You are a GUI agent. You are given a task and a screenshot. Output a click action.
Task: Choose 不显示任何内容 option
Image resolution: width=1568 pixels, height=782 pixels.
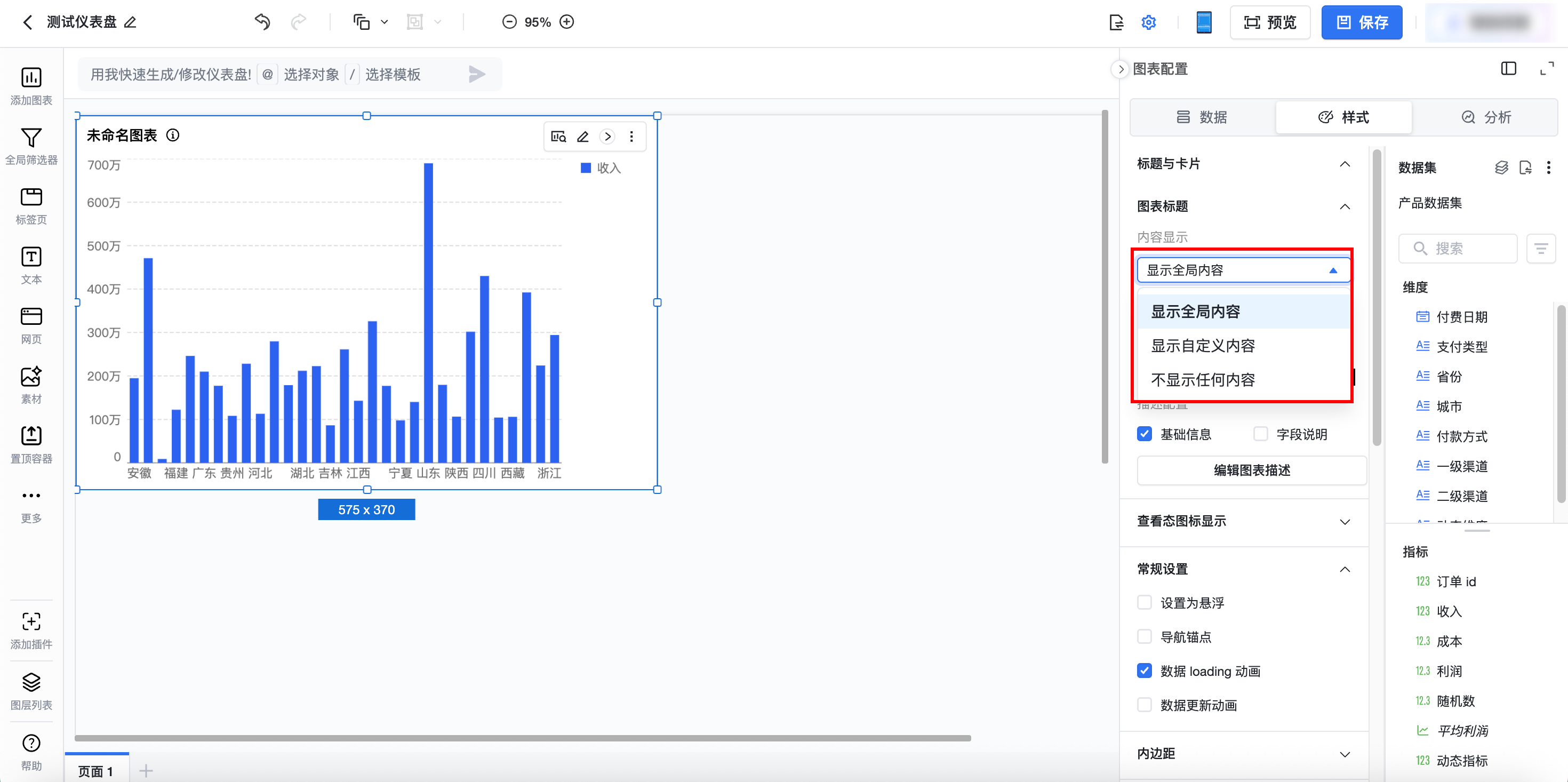pyautogui.click(x=1203, y=379)
